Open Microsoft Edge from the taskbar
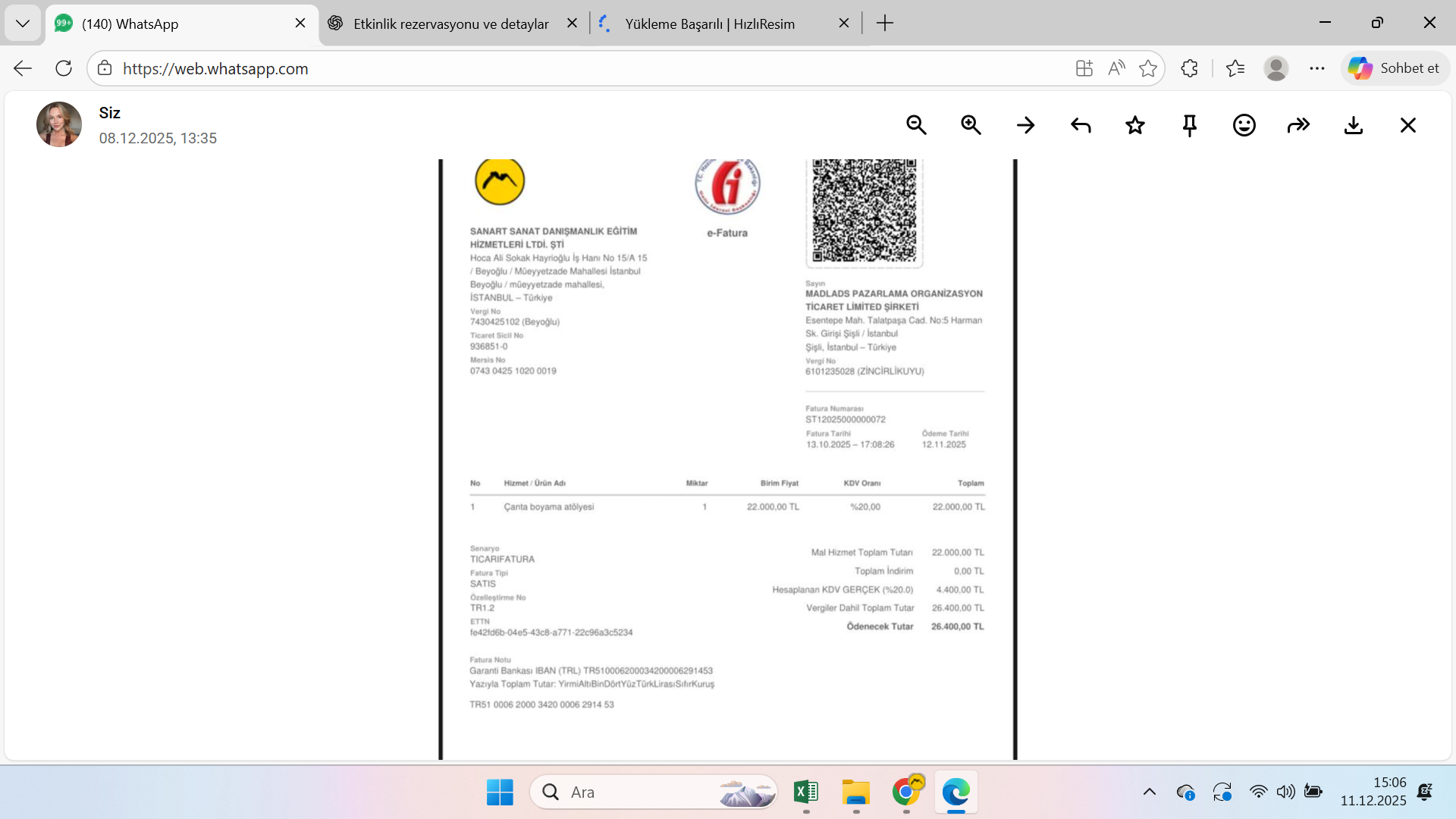 pos(956,792)
